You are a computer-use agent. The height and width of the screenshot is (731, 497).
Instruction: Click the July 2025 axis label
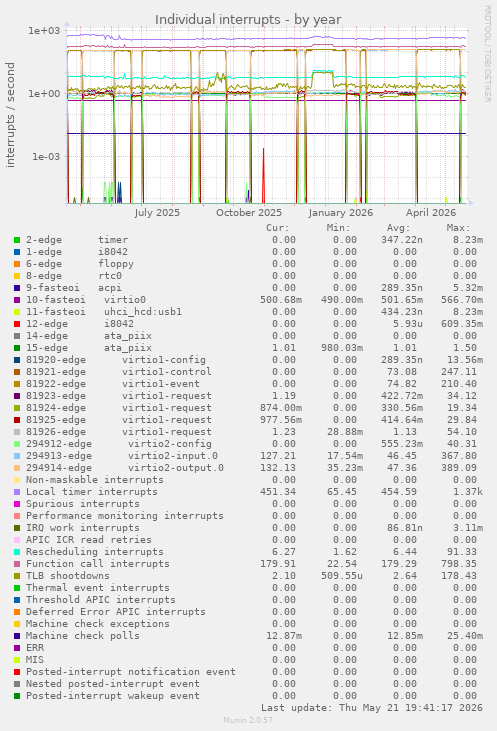[x=157, y=213]
